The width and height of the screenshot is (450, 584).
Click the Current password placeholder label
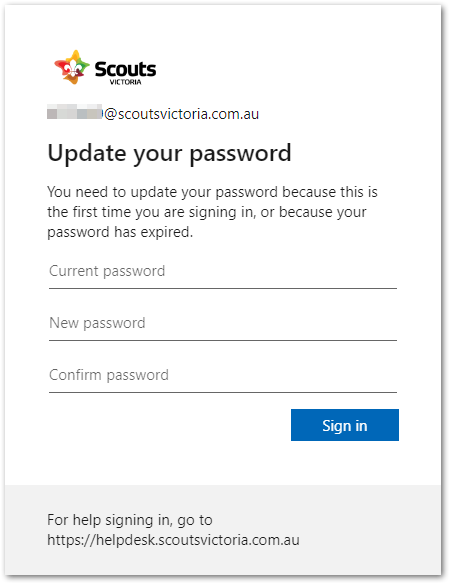tap(107, 272)
